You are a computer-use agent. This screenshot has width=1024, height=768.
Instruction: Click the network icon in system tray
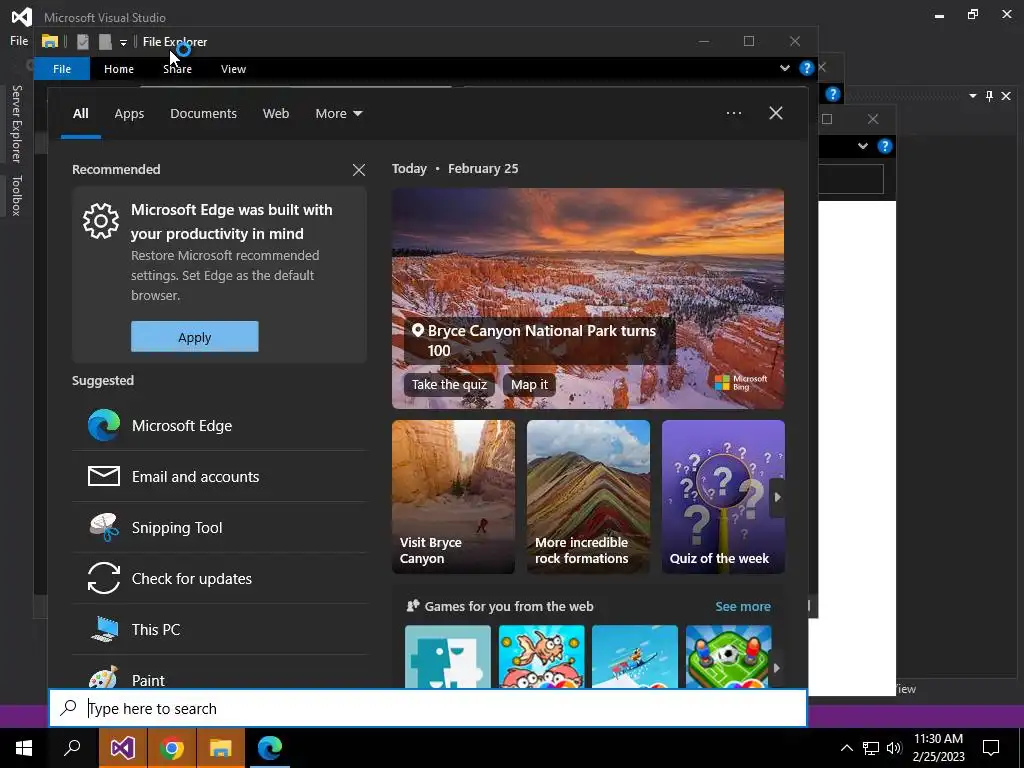(871, 748)
